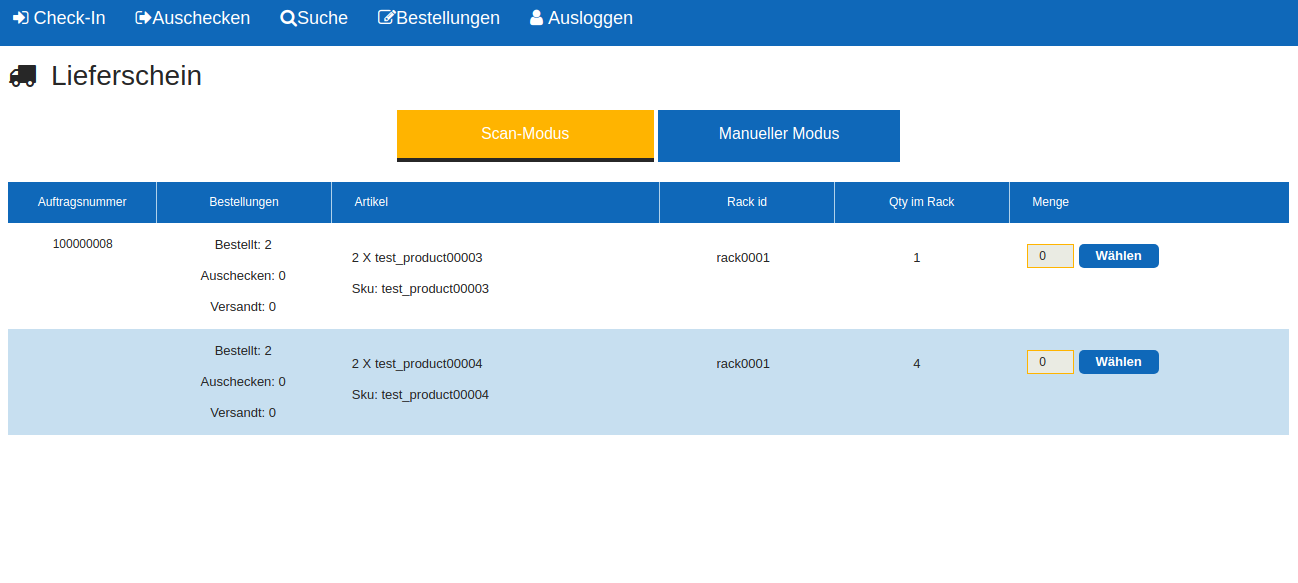Image resolution: width=1298 pixels, height=583 pixels.
Task: Click the Menge column header
Action: tap(1050, 202)
